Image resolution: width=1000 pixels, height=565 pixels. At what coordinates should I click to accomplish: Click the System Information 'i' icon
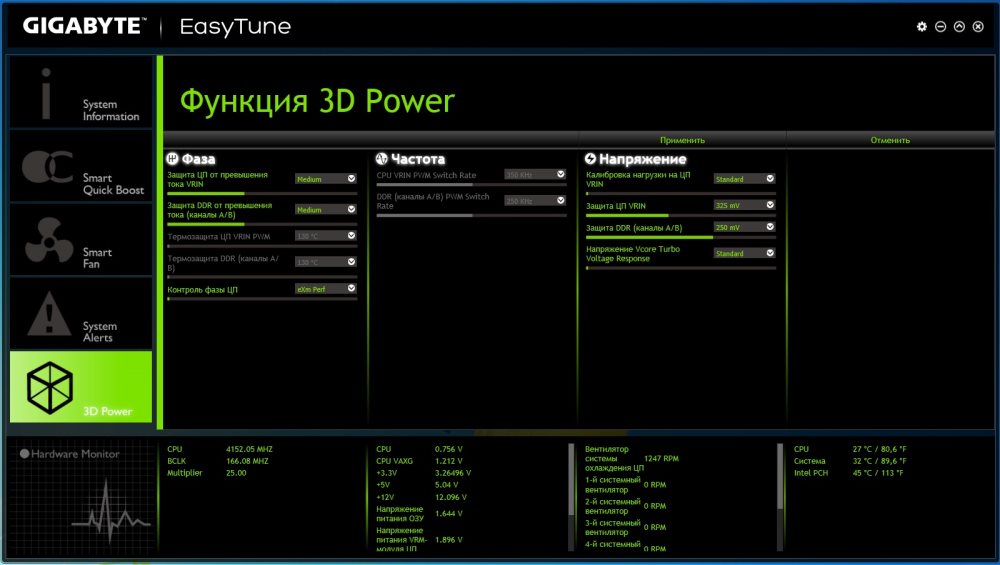click(x=46, y=94)
